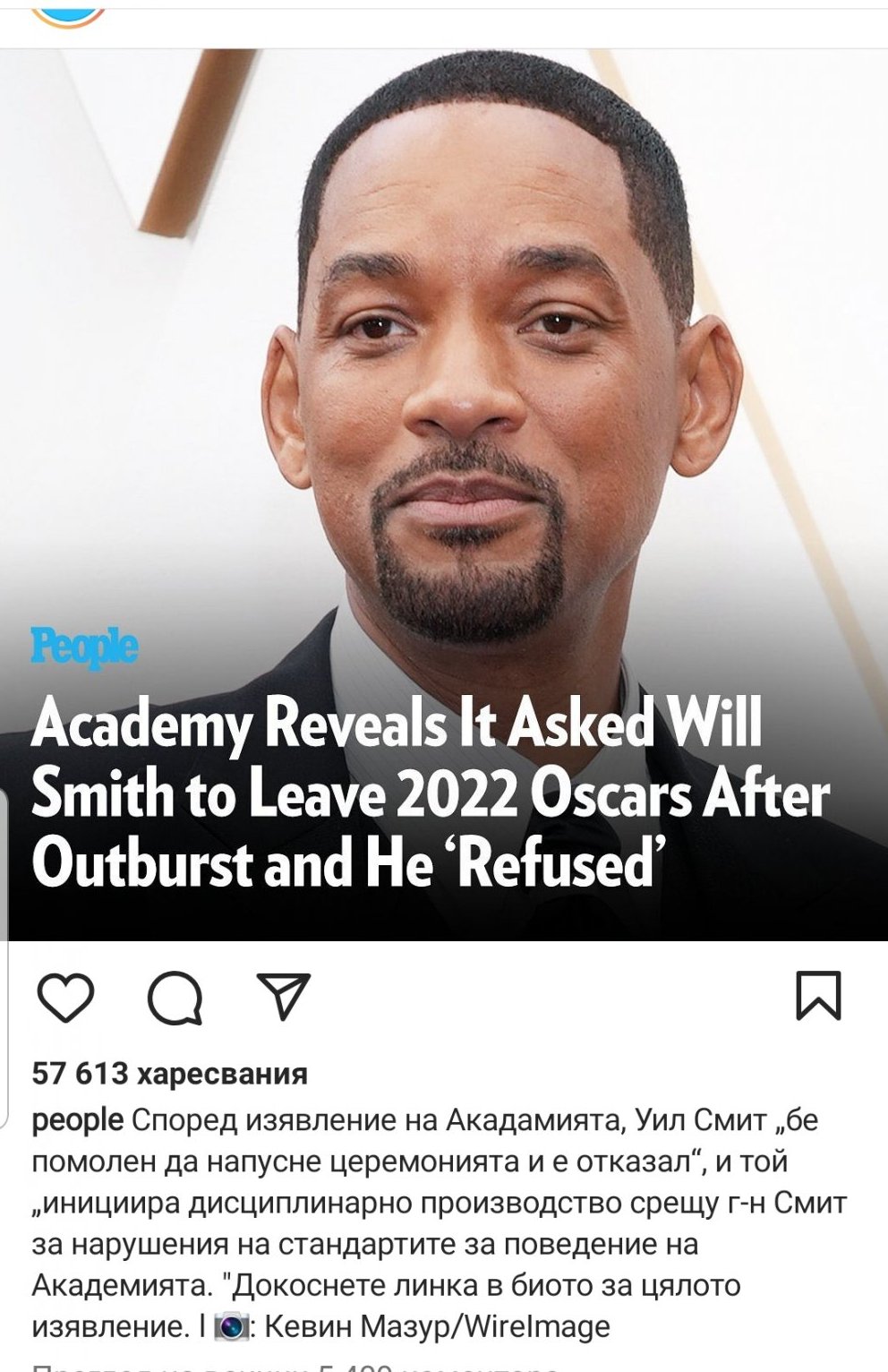Open comments via the speech bubble icon

(x=175, y=998)
